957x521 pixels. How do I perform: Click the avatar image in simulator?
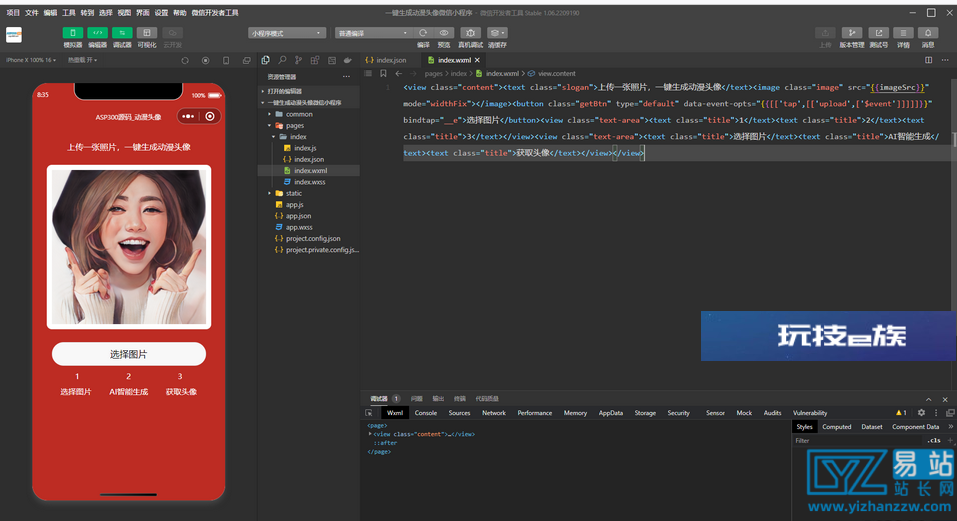129,247
